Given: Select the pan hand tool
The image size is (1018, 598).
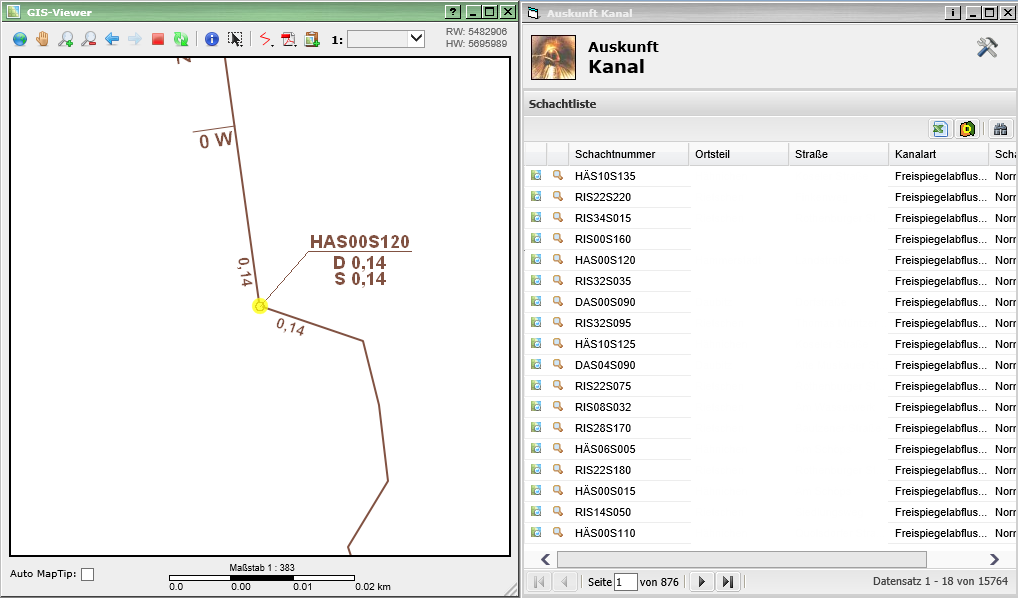Looking at the screenshot, I should tap(43, 39).
